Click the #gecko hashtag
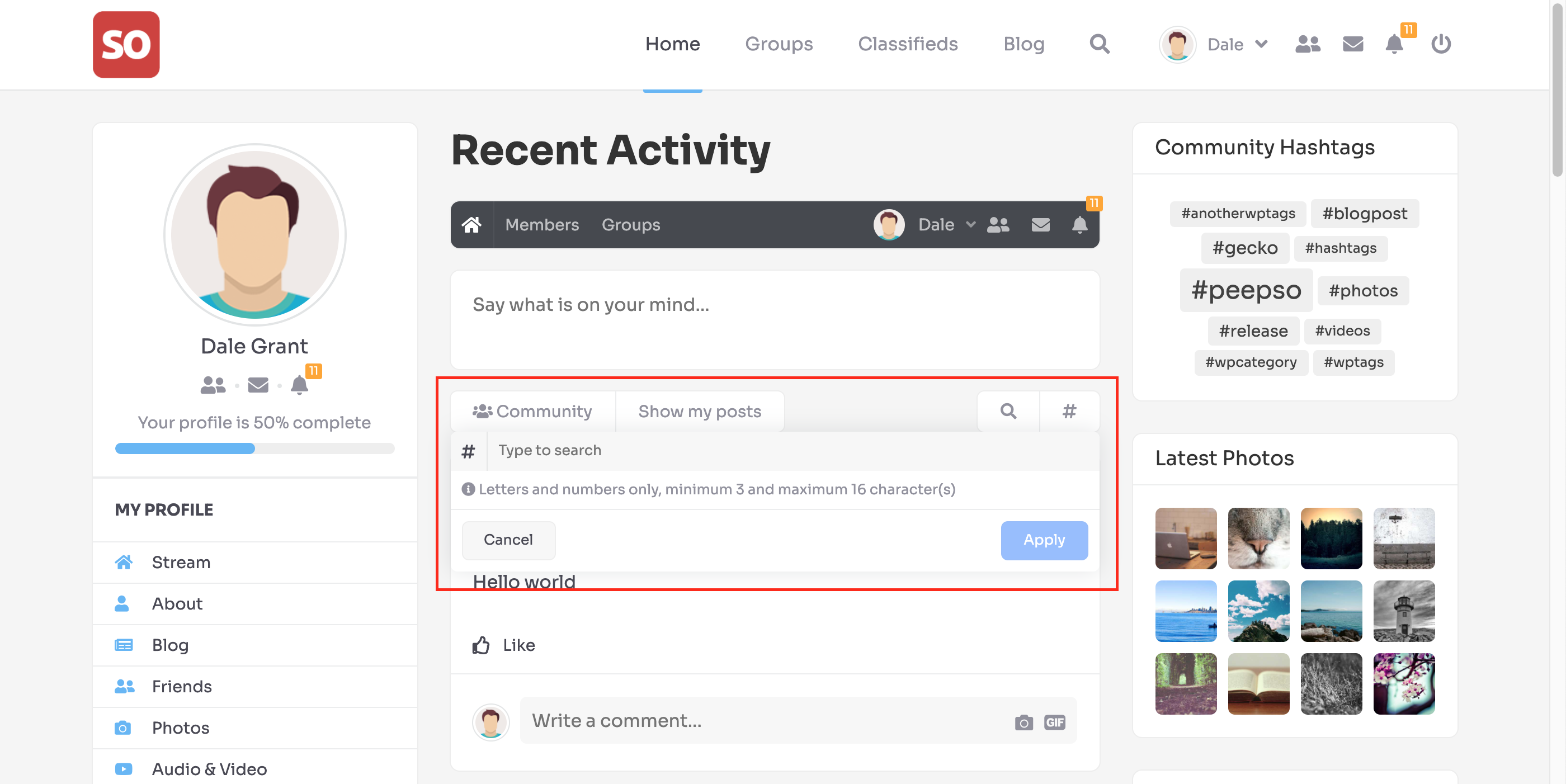The image size is (1566, 784). [x=1245, y=248]
